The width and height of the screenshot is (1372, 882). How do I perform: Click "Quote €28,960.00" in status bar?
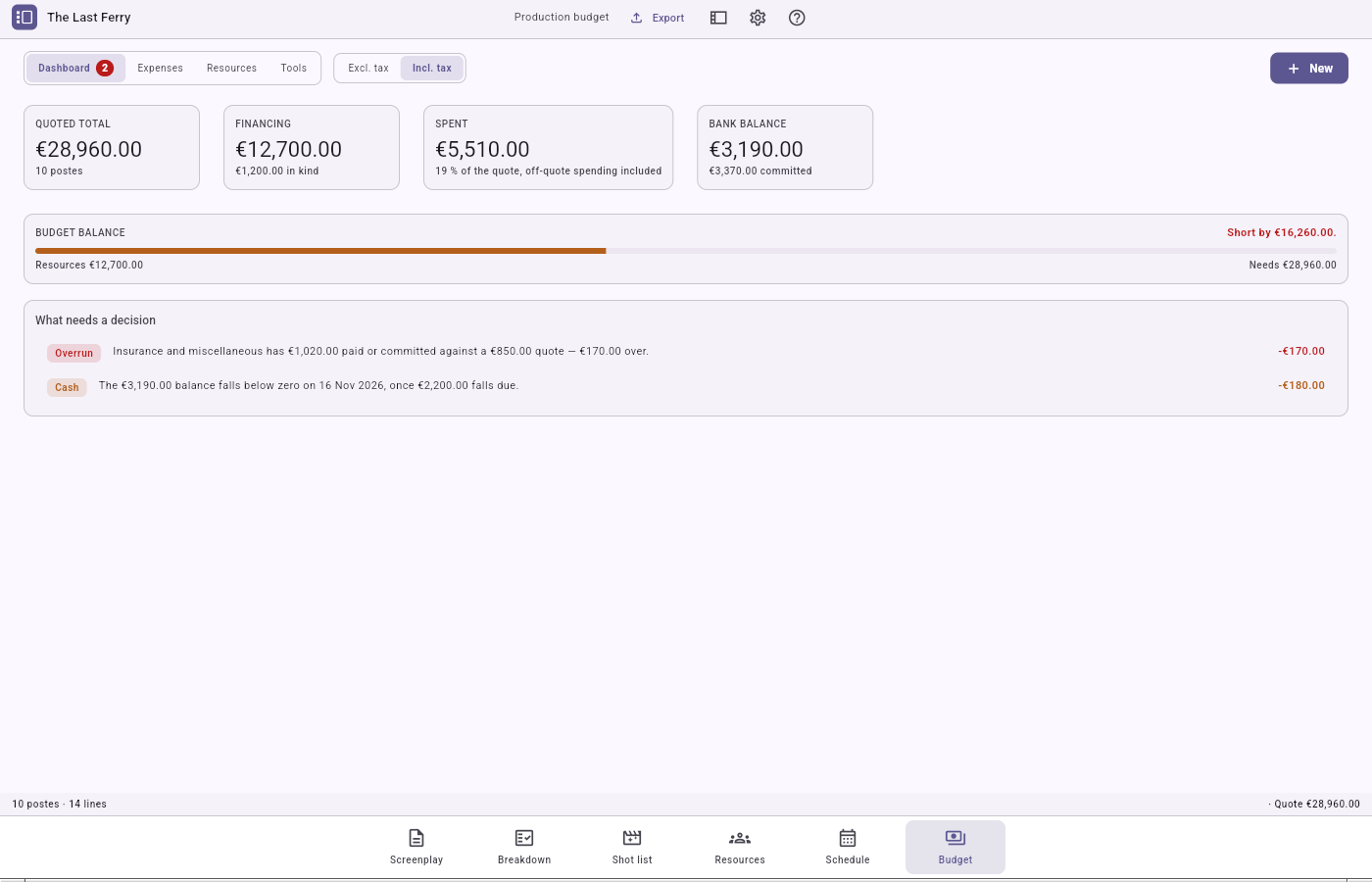pyautogui.click(x=1317, y=804)
